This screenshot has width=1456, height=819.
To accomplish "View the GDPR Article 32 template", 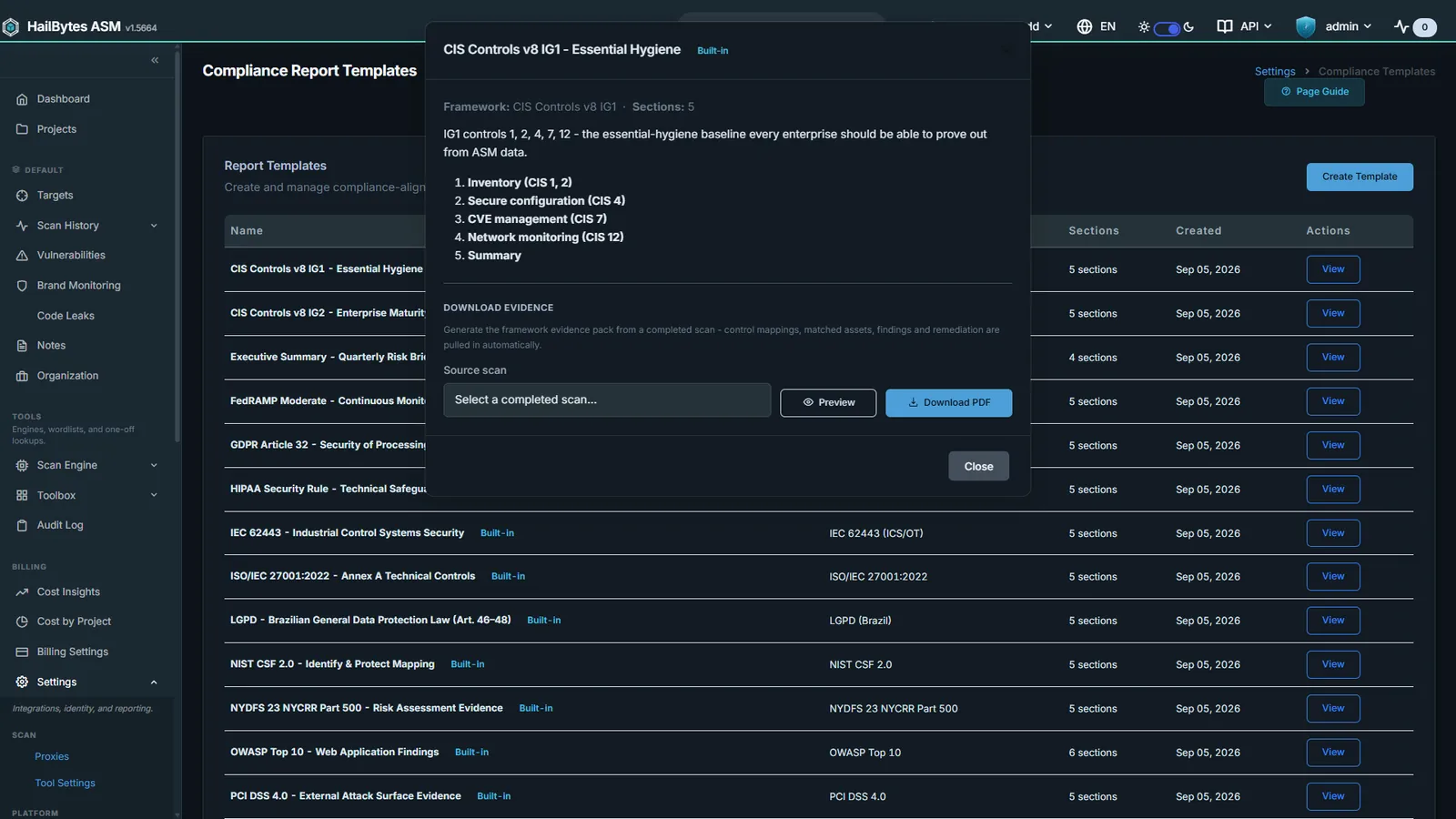I will coord(1333,445).
